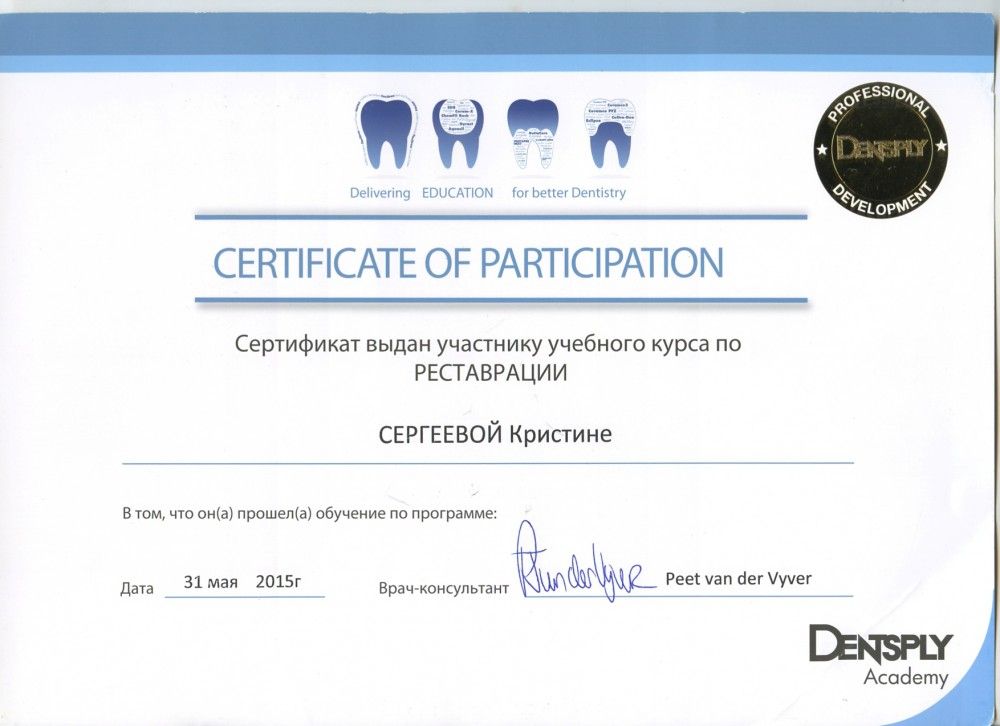This screenshot has width=1000, height=726.
Task: Click the Дата label
Action: pyautogui.click(x=137, y=589)
